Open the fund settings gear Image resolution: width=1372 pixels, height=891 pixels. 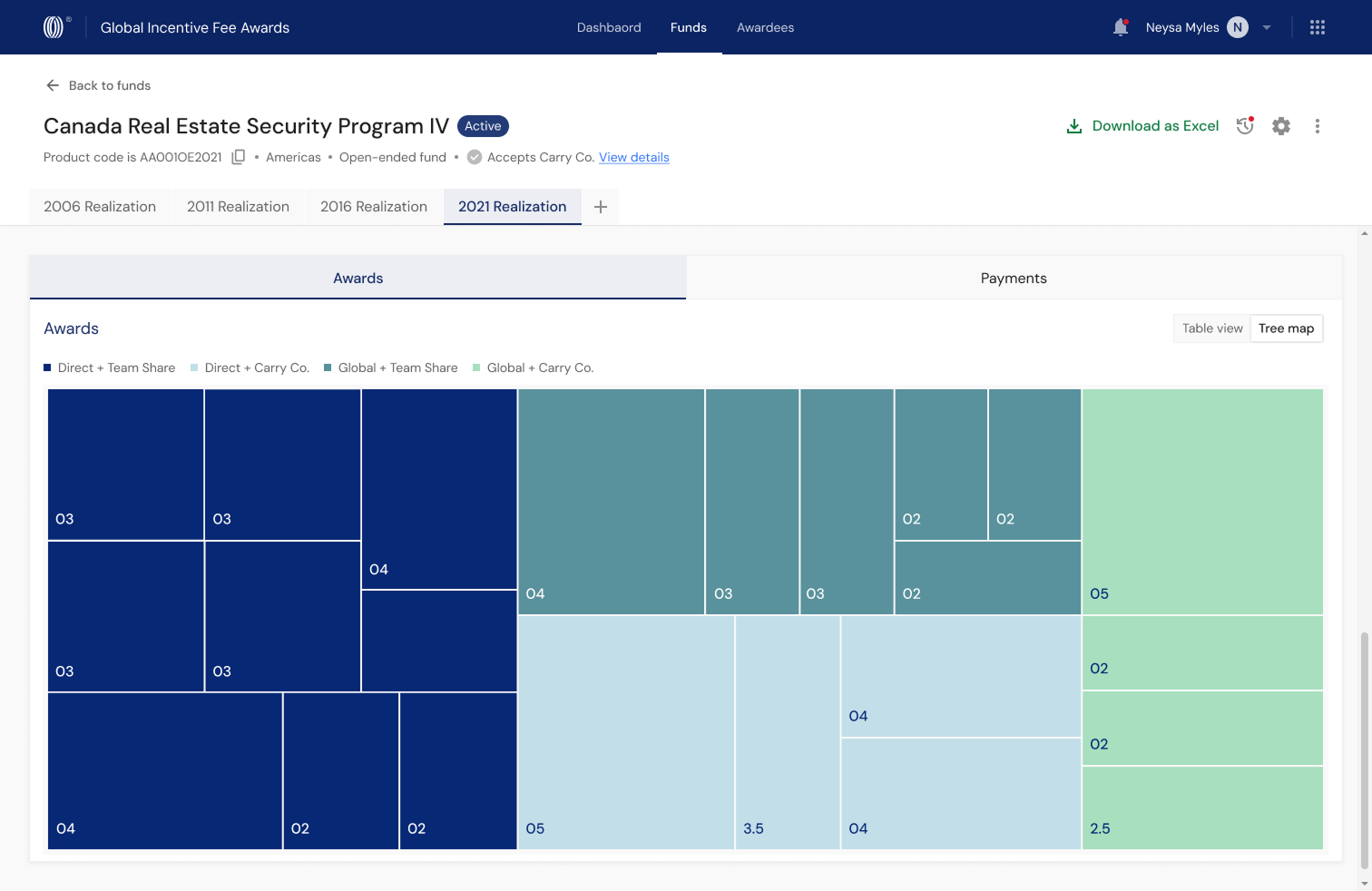pyautogui.click(x=1281, y=126)
